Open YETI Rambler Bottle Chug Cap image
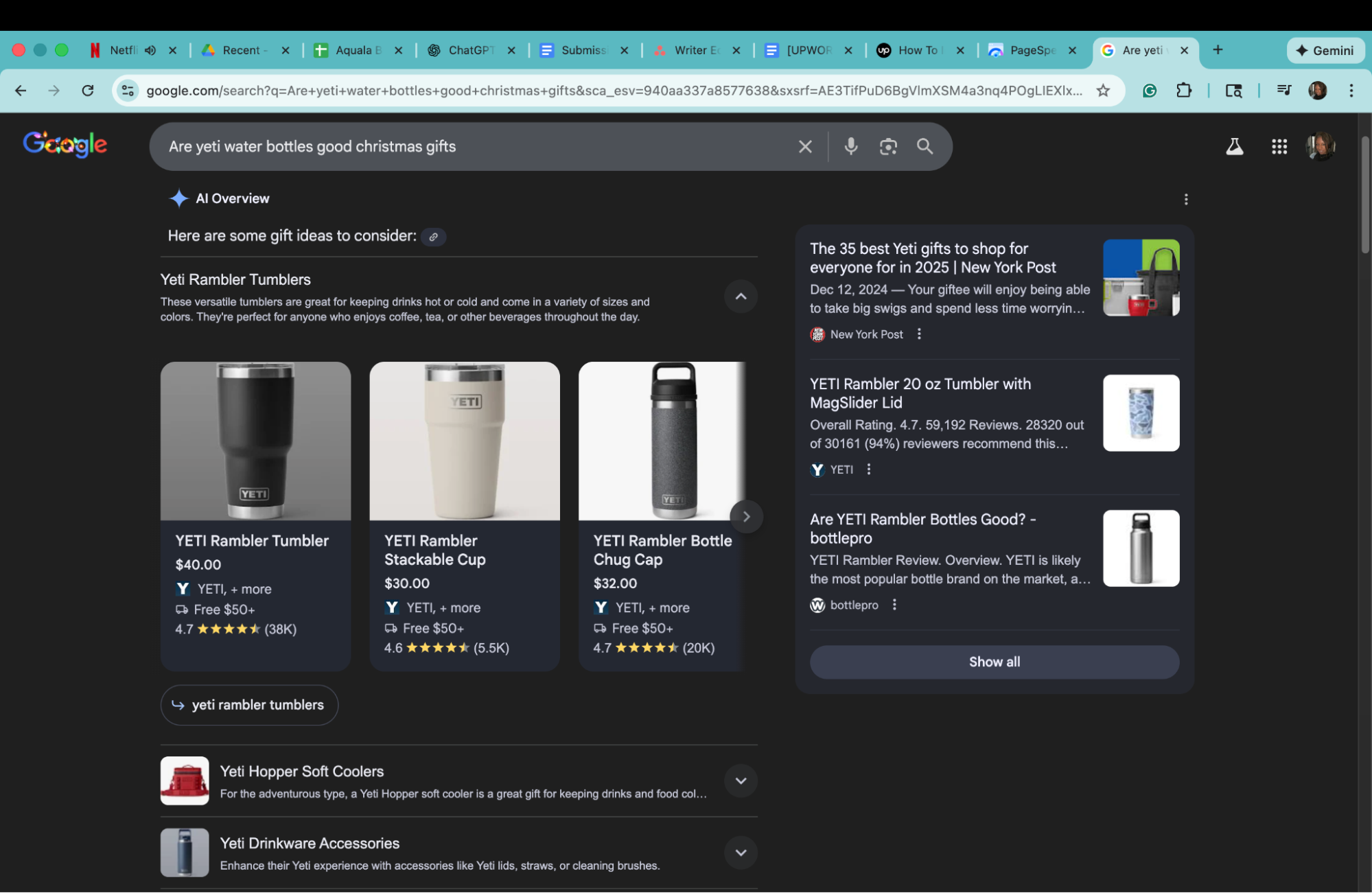The height and width of the screenshot is (893, 1372). point(662,441)
